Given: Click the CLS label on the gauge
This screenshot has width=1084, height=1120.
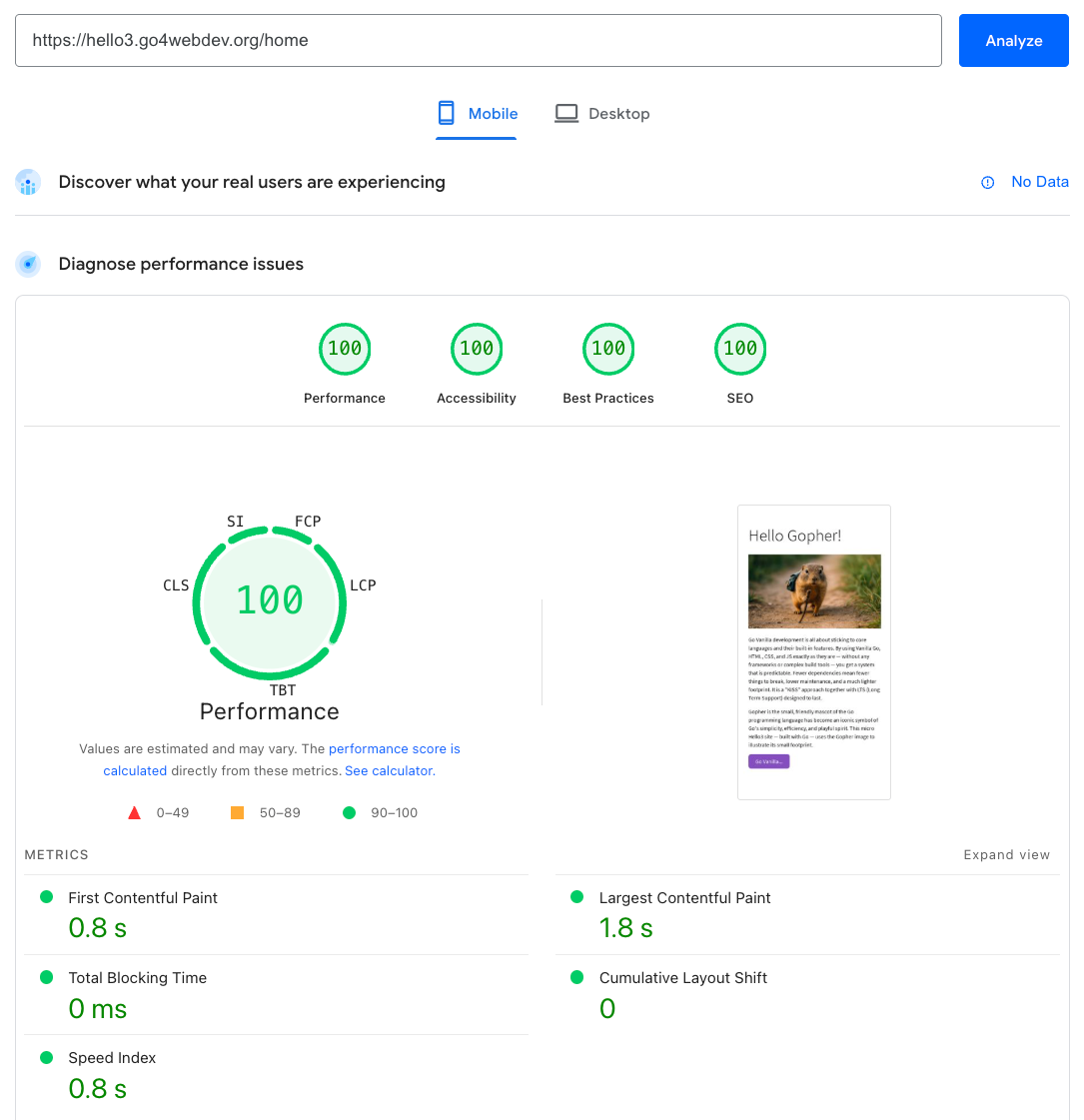Looking at the screenshot, I should point(176,585).
